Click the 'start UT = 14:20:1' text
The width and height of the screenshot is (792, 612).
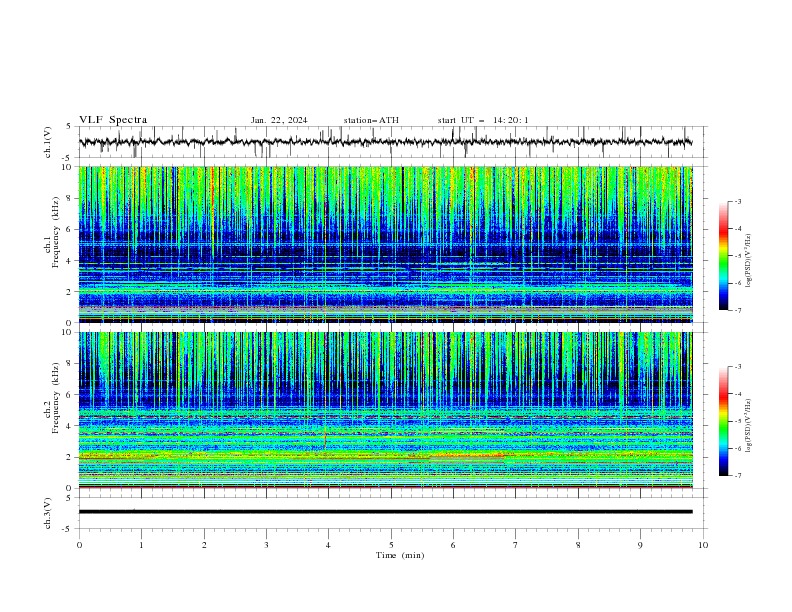tap(483, 120)
